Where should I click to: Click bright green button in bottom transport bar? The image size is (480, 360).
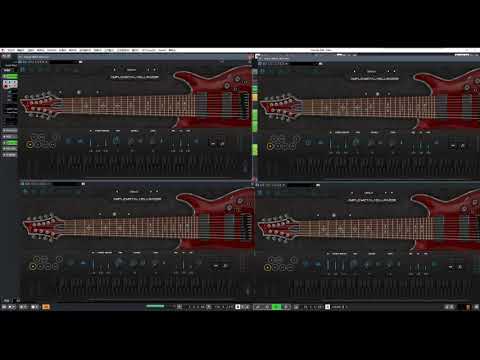[277, 307]
